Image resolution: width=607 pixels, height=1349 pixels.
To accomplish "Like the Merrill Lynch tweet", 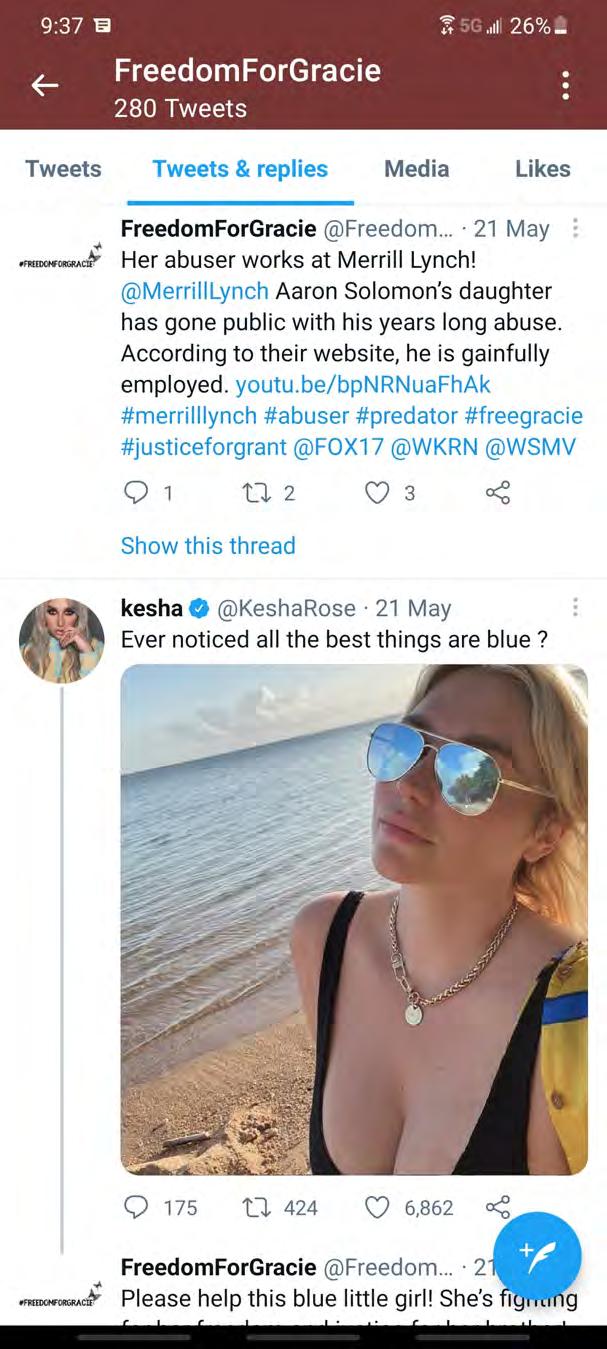I will [x=376, y=493].
